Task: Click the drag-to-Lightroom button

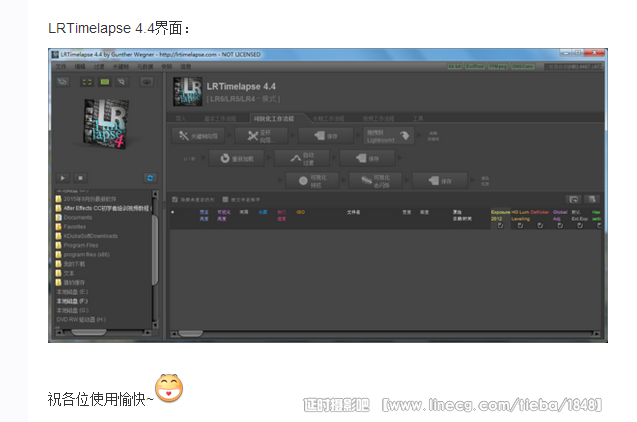Action: (389, 136)
